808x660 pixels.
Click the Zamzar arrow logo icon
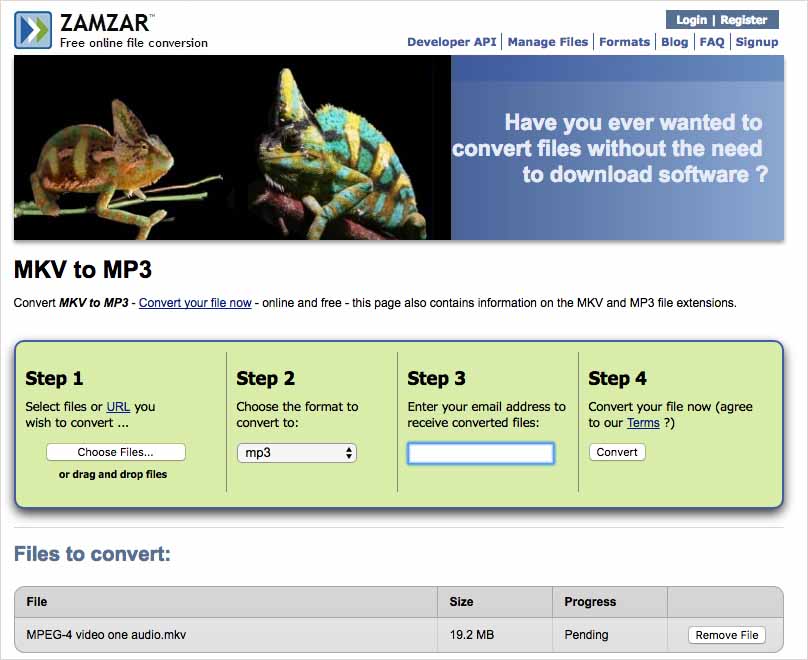coord(33,30)
